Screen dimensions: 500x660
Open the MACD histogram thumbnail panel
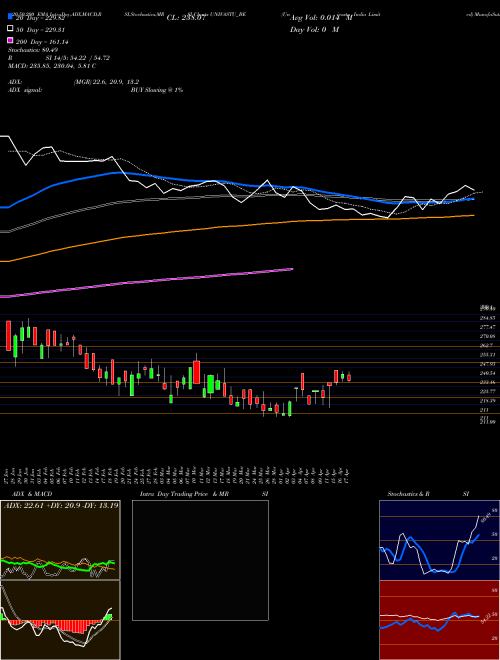pyautogui.click(x=60, y=620)
